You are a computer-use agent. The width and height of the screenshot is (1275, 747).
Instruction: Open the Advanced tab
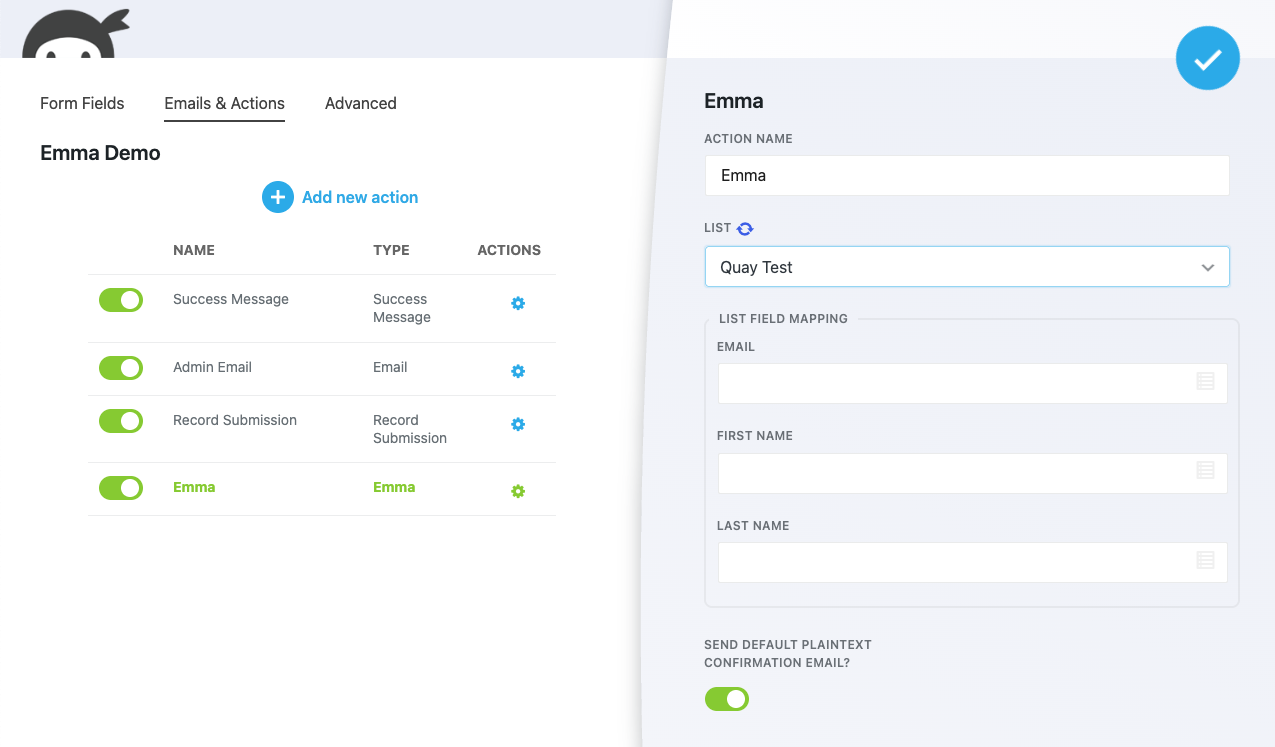click(361, 103)
